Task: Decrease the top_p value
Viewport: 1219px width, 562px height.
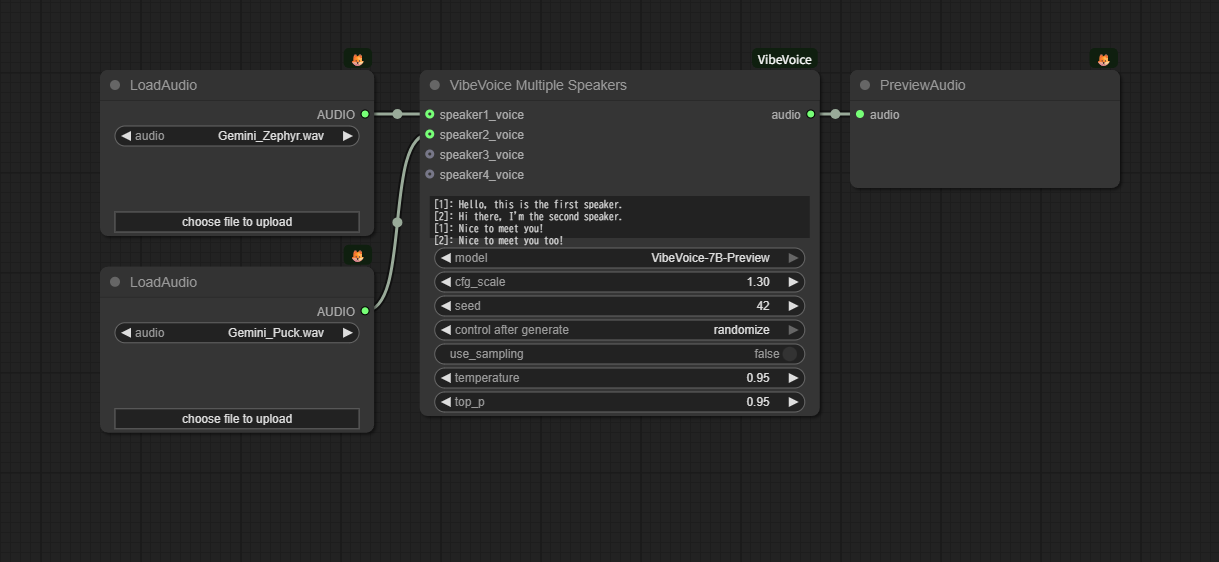Action: [x=446, y=402]
